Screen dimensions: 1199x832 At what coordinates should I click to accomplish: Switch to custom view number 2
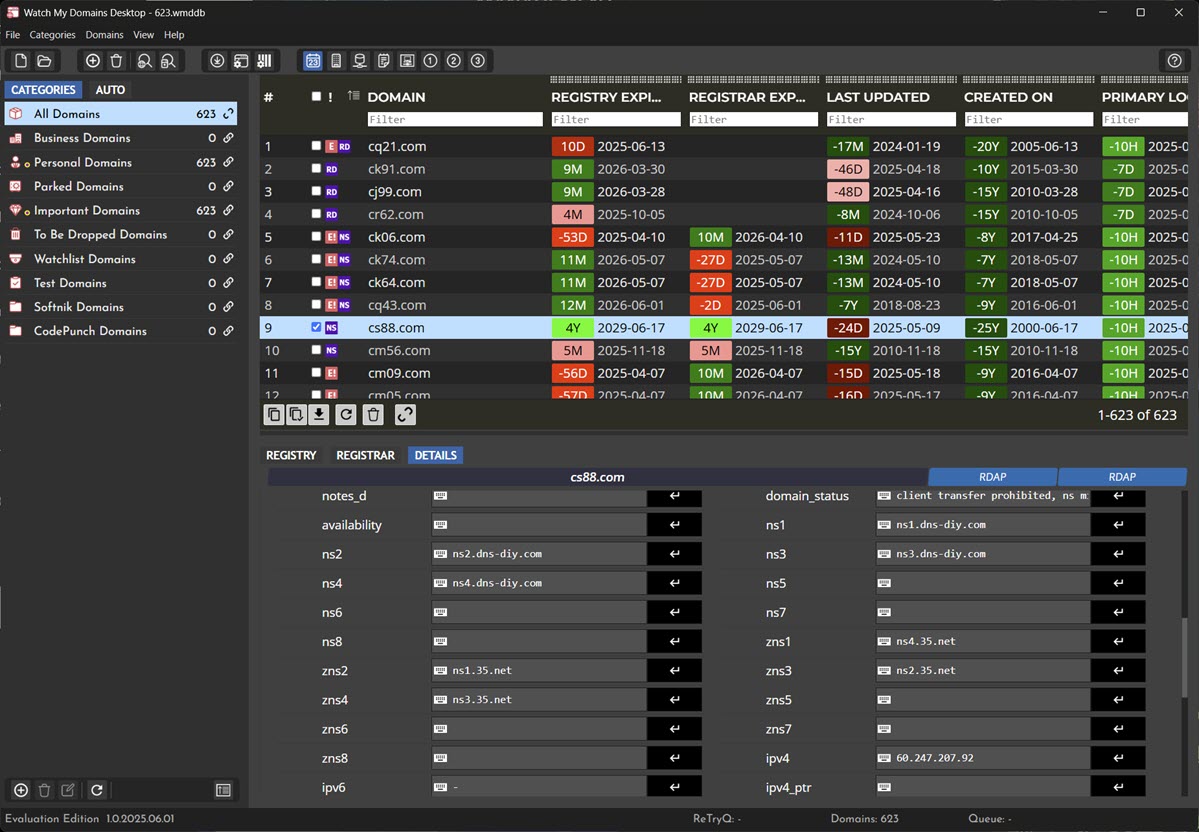click(x=454, y=60)
